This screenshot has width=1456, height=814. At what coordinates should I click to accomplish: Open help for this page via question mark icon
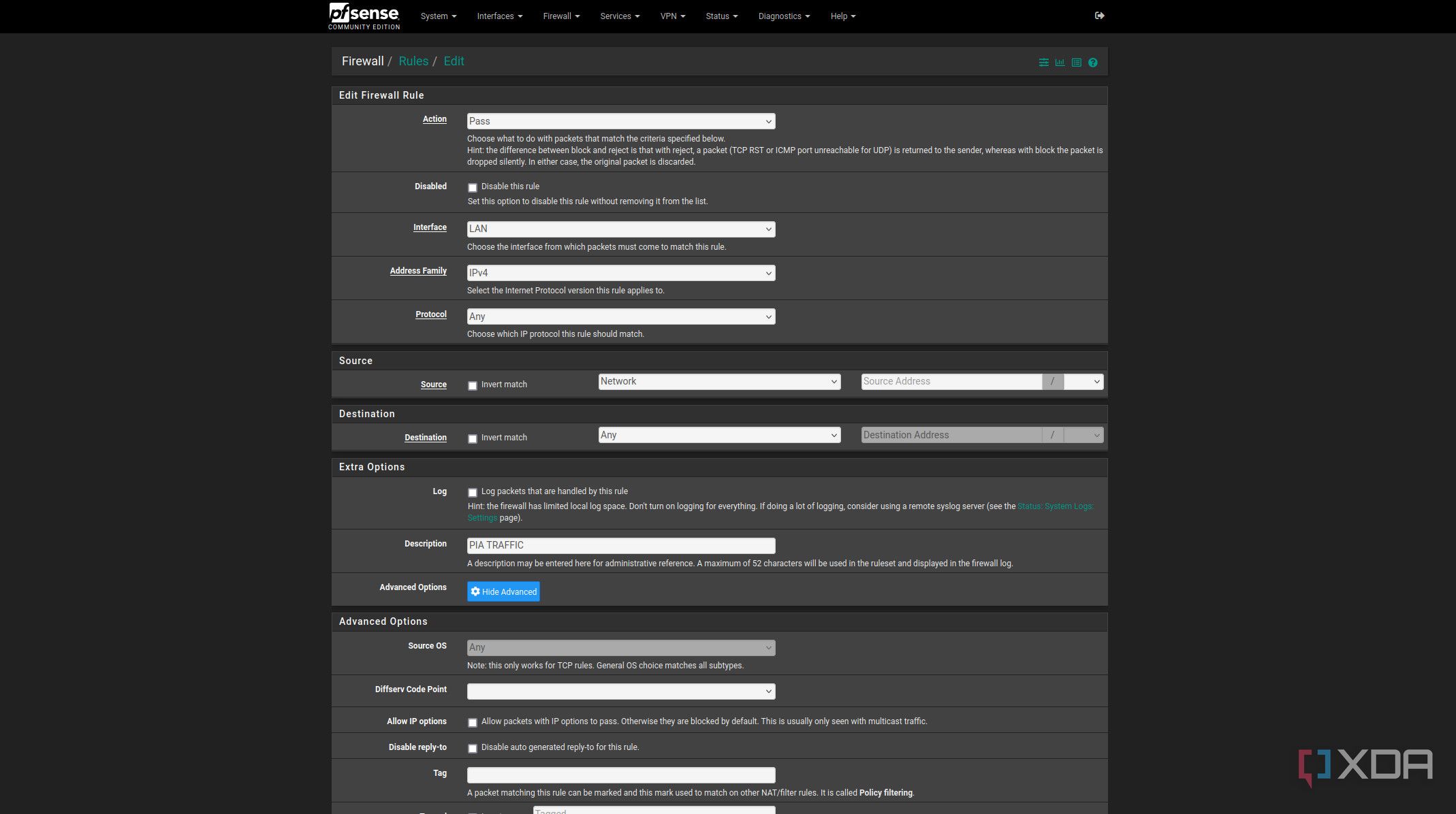click(1092, 62)
